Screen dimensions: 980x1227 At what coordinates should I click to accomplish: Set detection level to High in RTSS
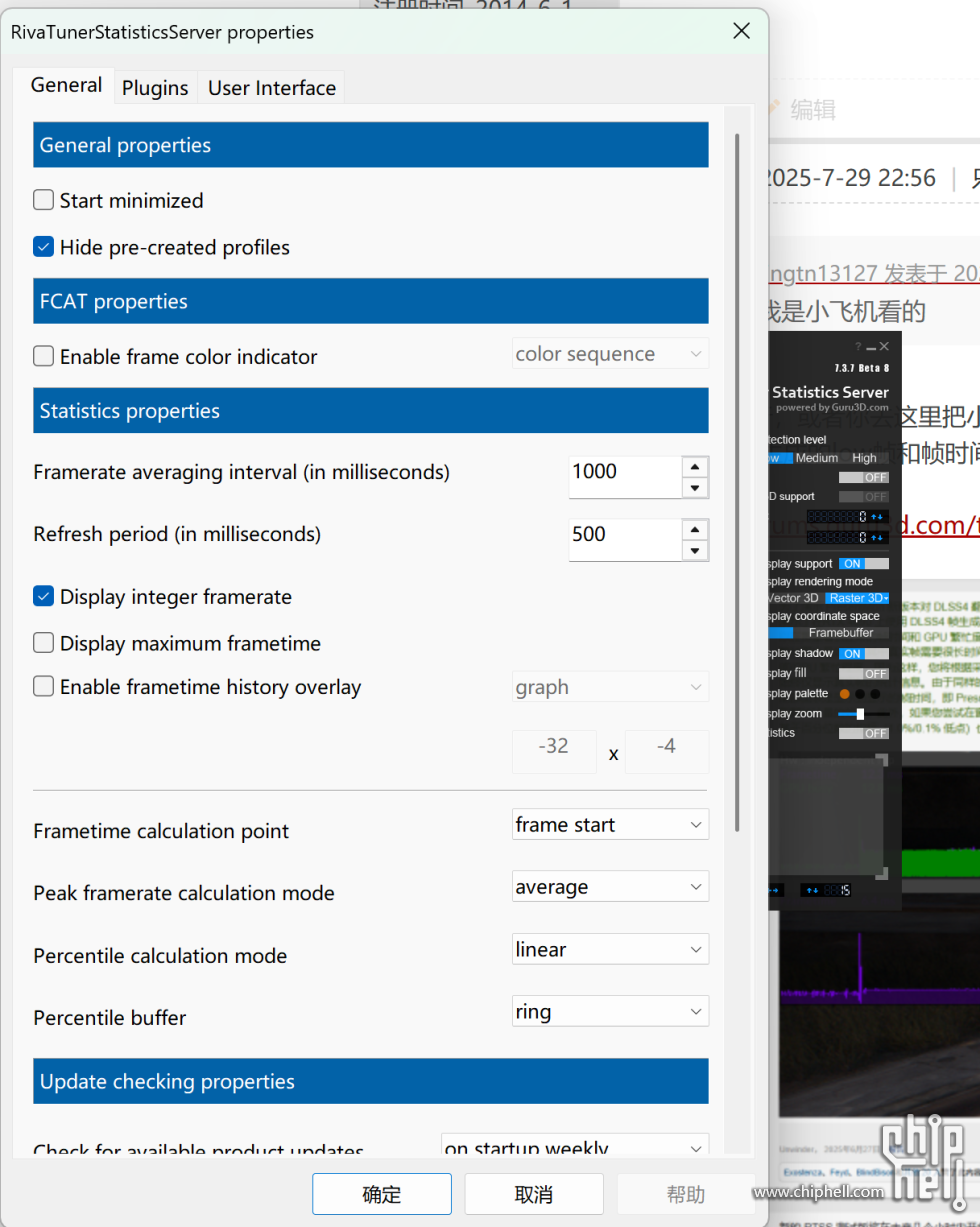865,458
